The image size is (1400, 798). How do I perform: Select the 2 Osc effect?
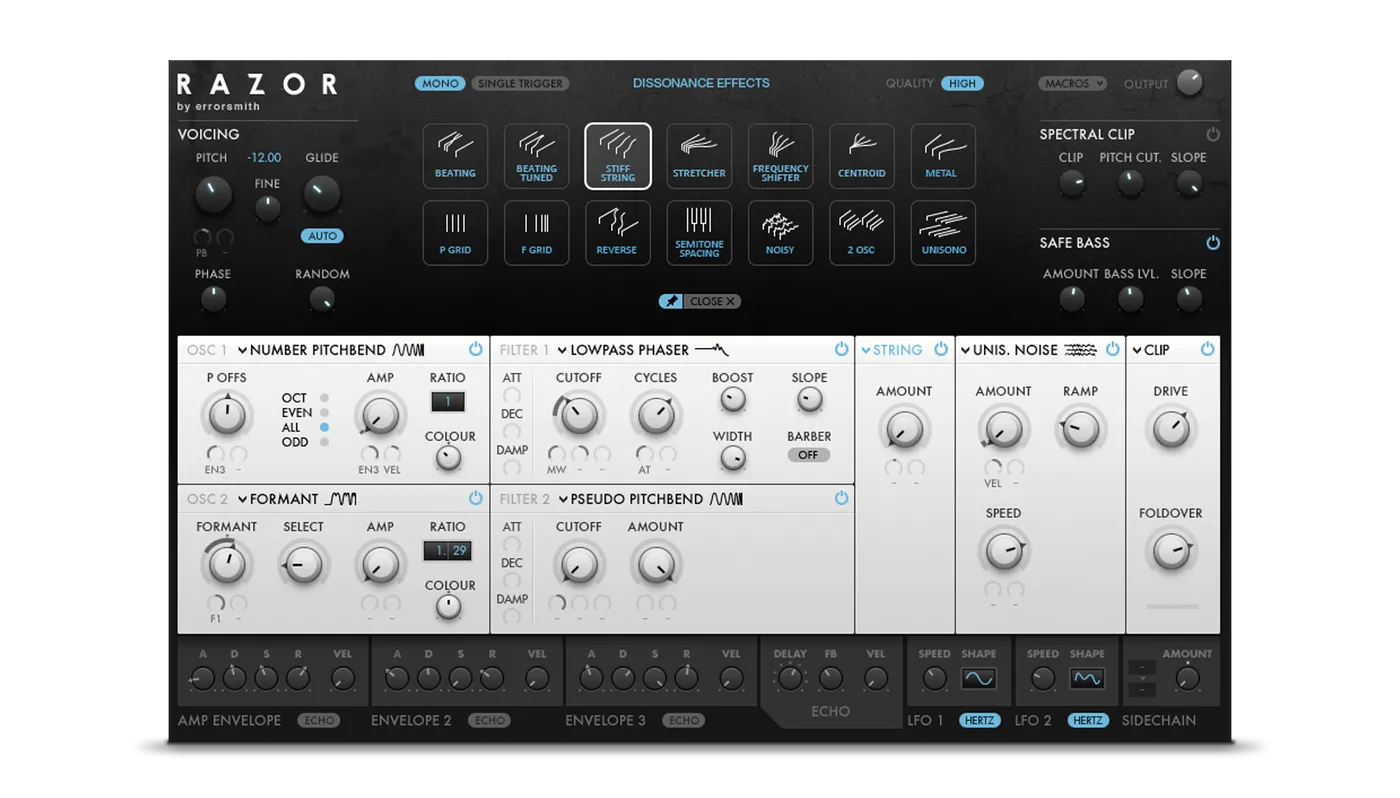tap(862, 233)
